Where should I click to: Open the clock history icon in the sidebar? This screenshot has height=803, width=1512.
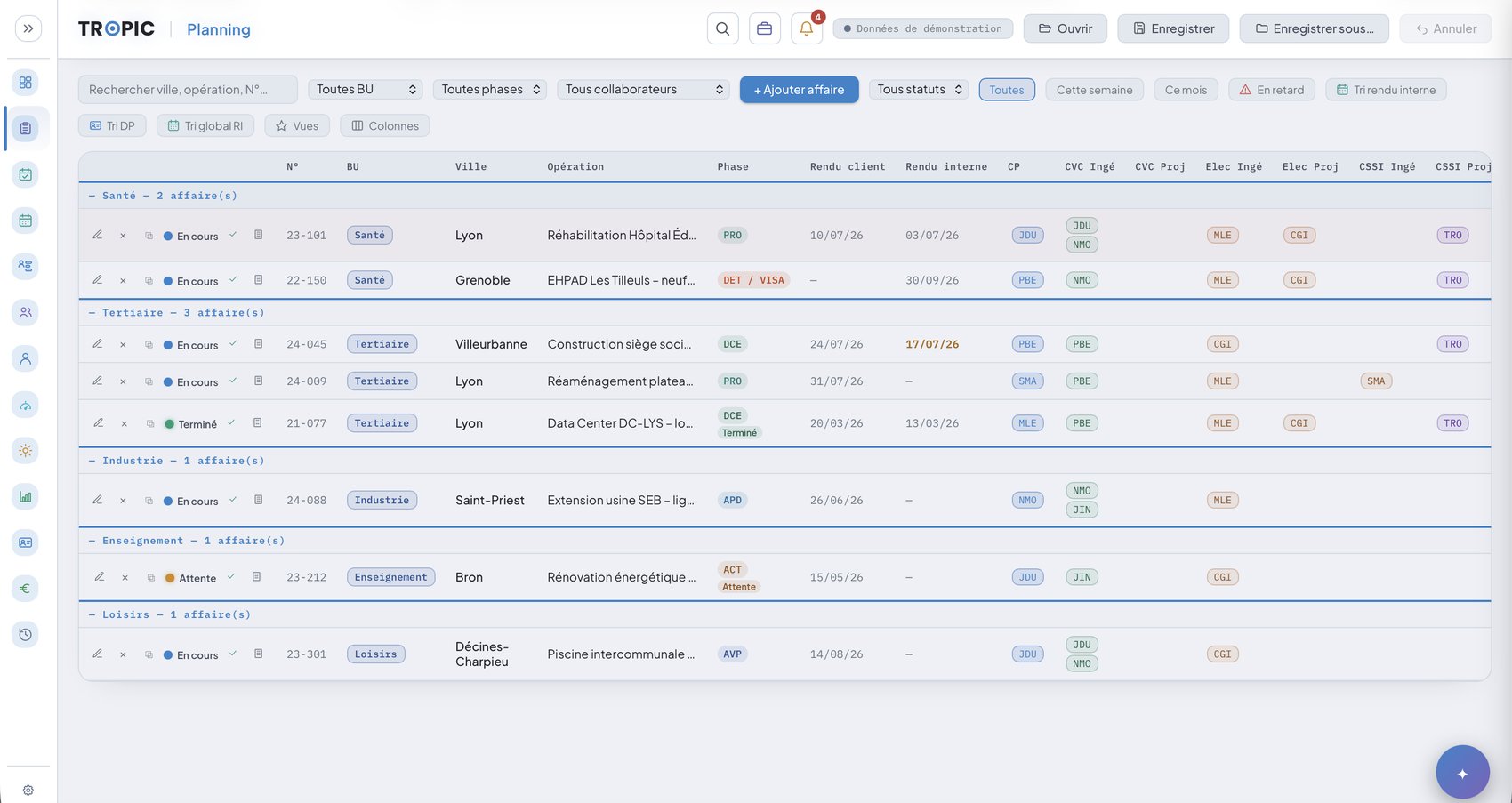(26, 634)
